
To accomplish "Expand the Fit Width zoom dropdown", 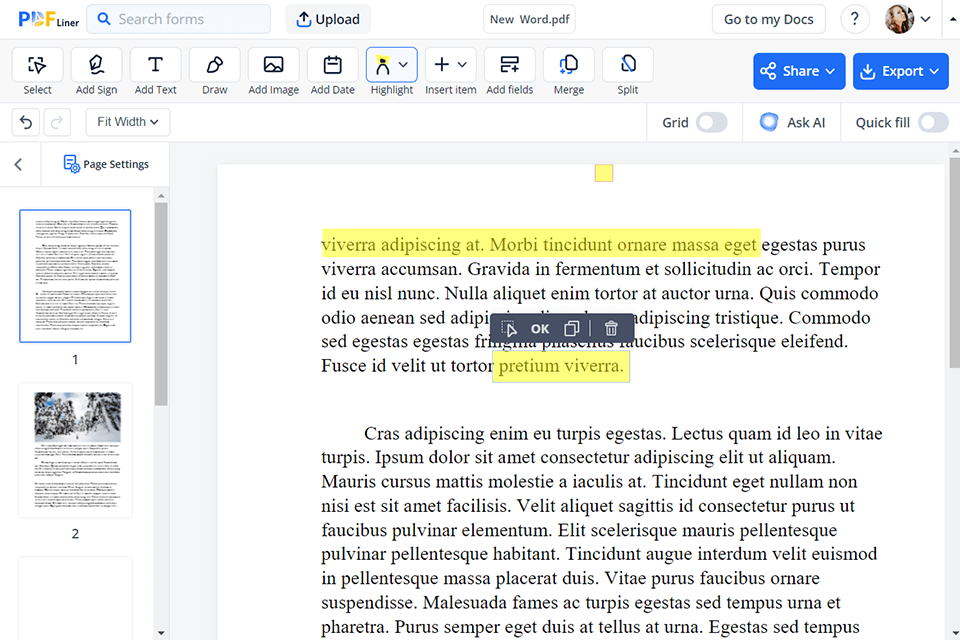I will tap(129, 122).
